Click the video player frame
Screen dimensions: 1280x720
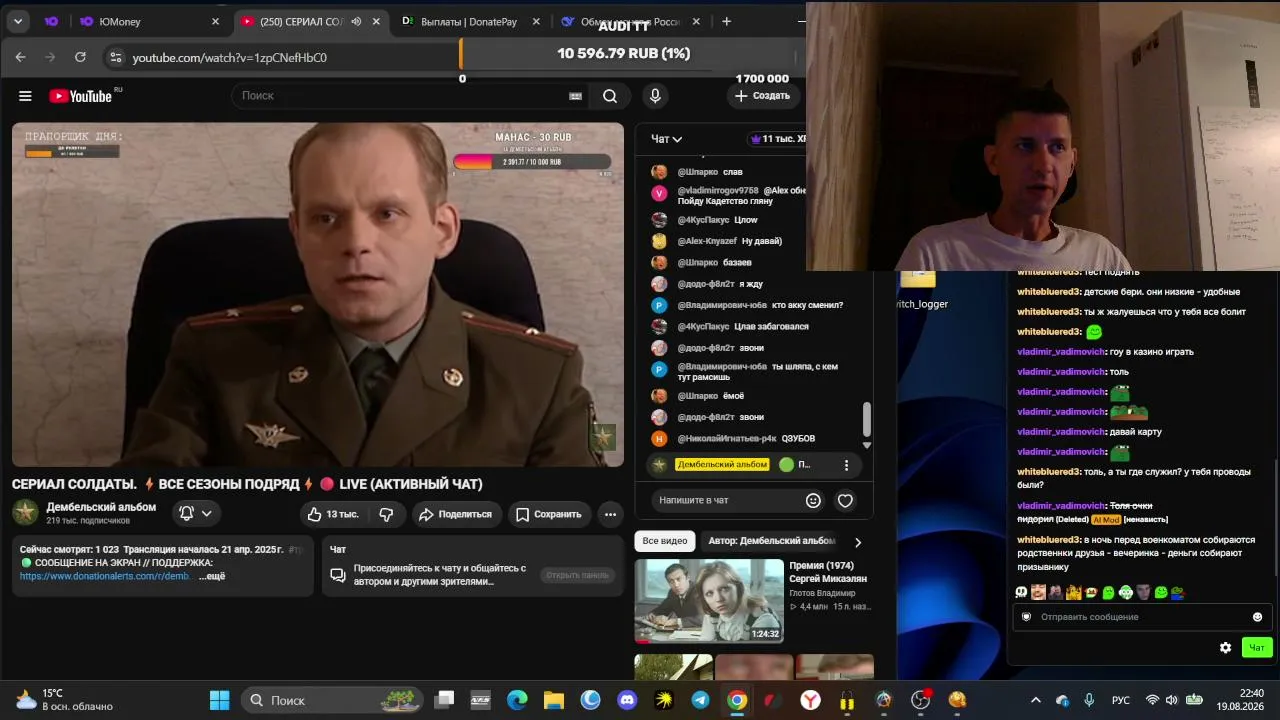pyautogui.click(x=318, y=295)
